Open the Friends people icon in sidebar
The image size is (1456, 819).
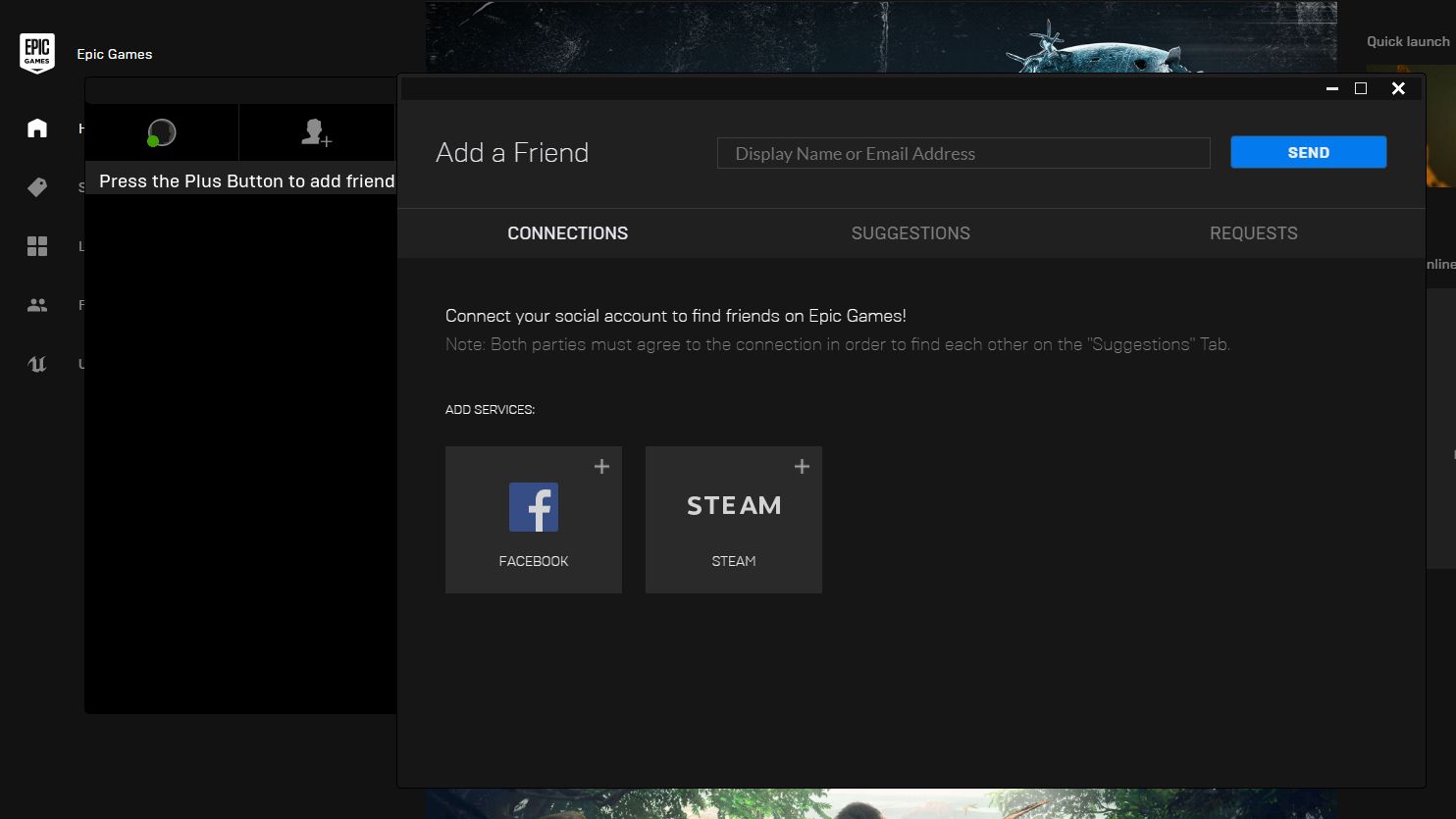tap(37, 305)
